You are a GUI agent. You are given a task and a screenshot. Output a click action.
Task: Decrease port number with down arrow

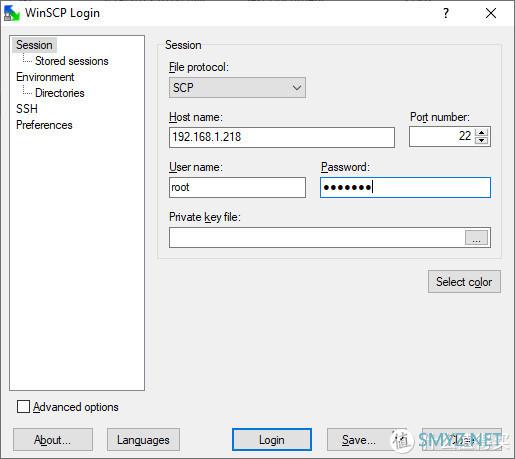tap(481, 140)
